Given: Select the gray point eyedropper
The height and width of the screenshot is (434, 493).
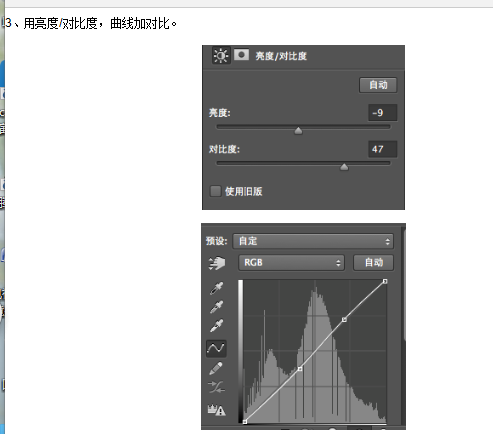Looking at the screenshot, I should coord(216,307).
